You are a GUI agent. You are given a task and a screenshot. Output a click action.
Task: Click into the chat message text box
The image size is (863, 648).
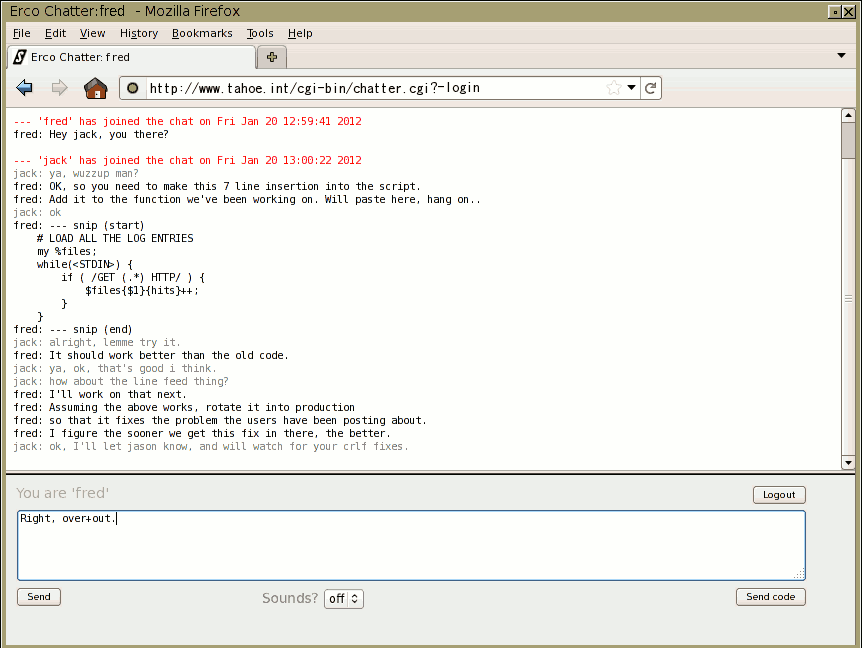(x=411, y=545)
